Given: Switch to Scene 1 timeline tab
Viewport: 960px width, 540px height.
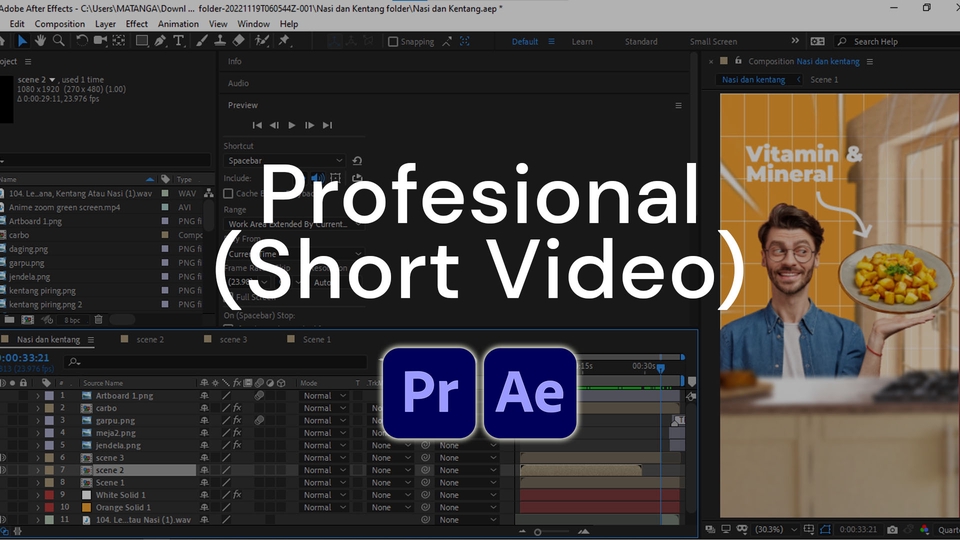Looking at the screenshot, I should point(317,339).
